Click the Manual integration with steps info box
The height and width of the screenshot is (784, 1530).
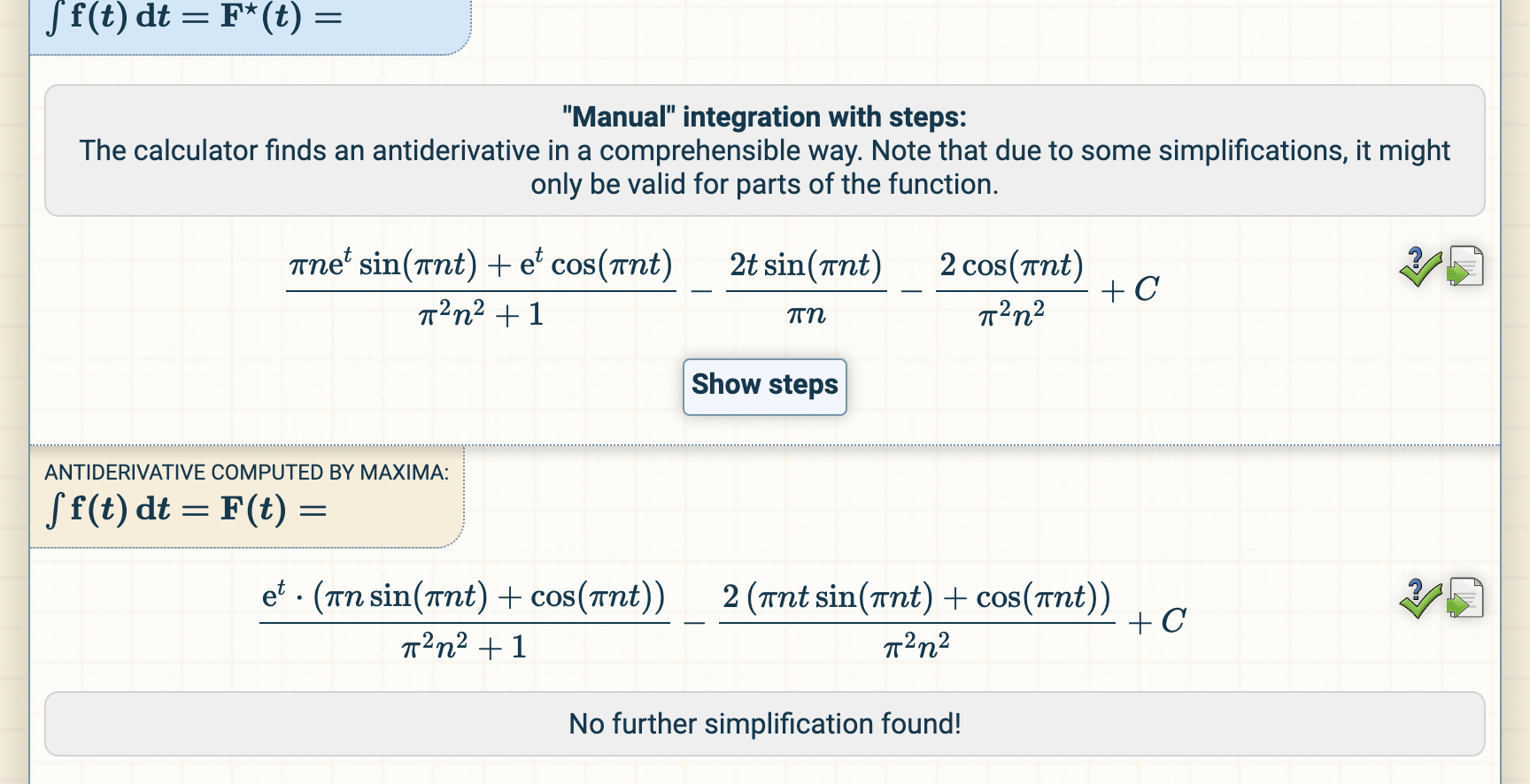pos(765,150)
